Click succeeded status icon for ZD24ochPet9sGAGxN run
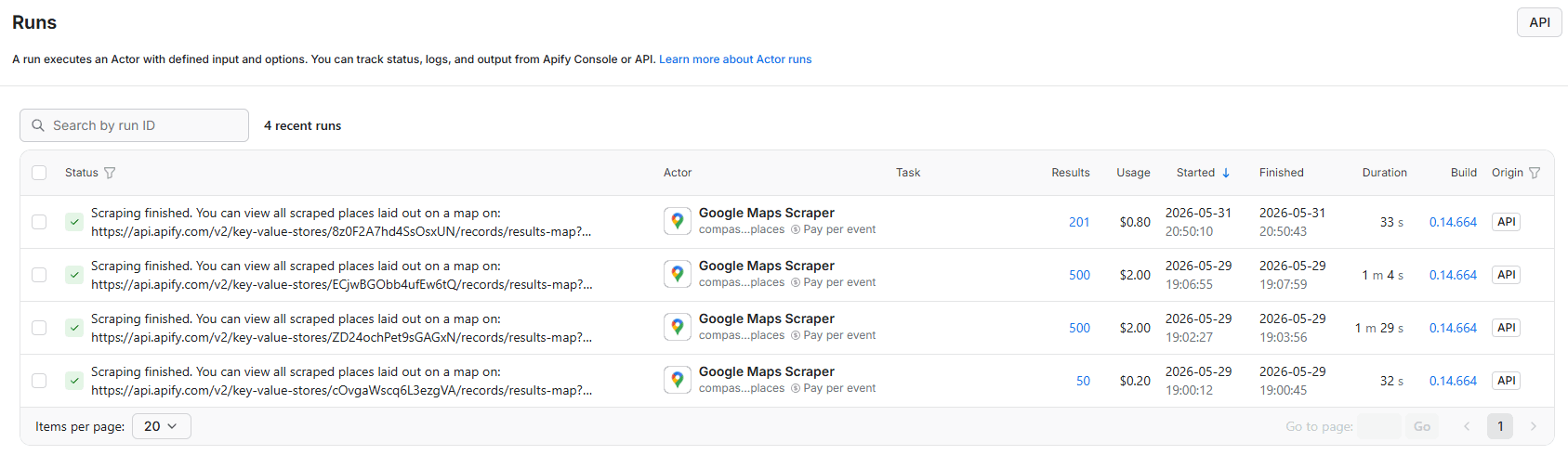 pos(74,328)
